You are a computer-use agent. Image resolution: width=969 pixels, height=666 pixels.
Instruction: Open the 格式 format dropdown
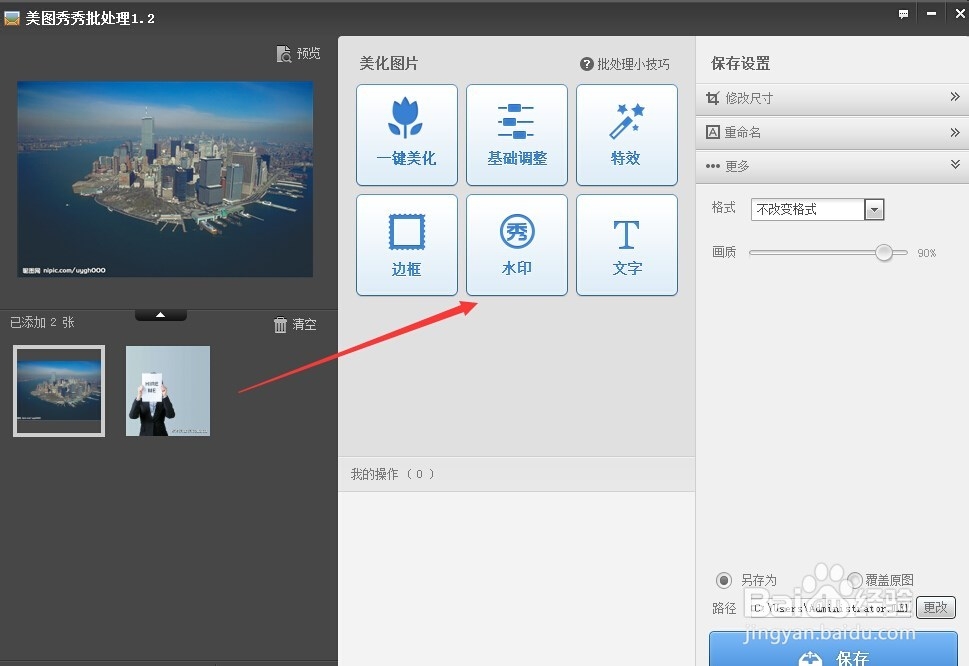pos(874,209)
